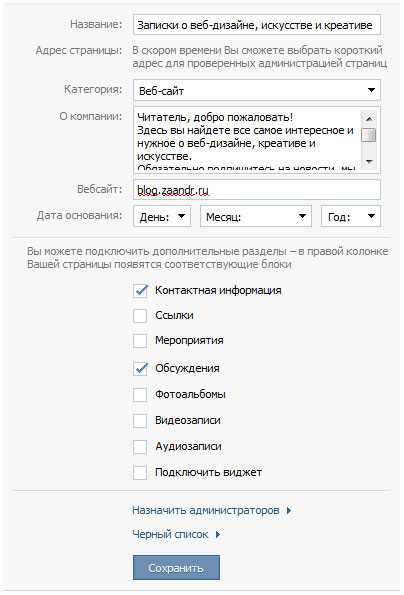Click the scroll down arrow in description box
This screenshot has height=595, width=404.
[x=369, y=162]
